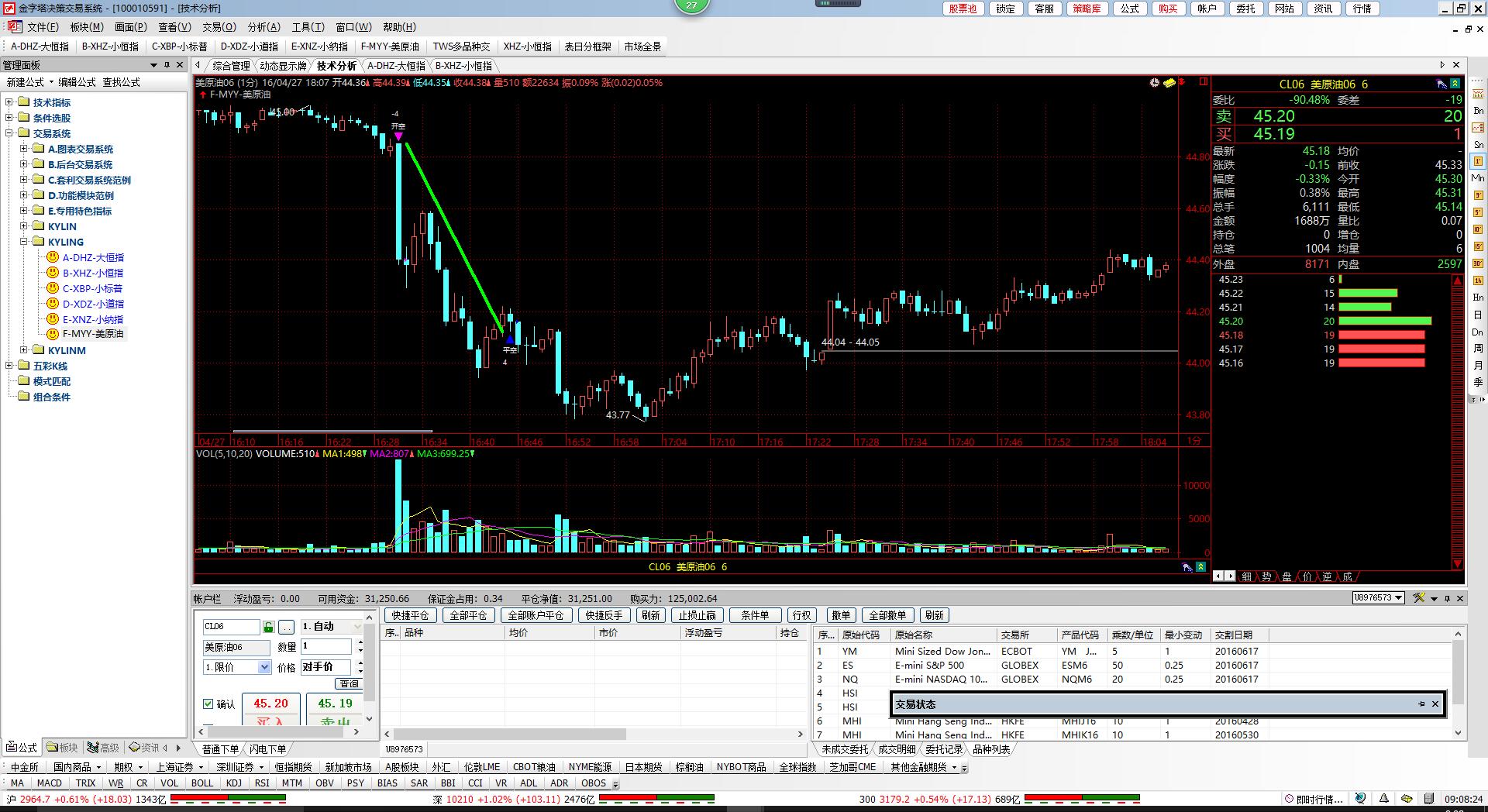Select the MACD indicator in the toolbar
The width and height of the screenshot is (1488, 812).
[x=49, y=783]
